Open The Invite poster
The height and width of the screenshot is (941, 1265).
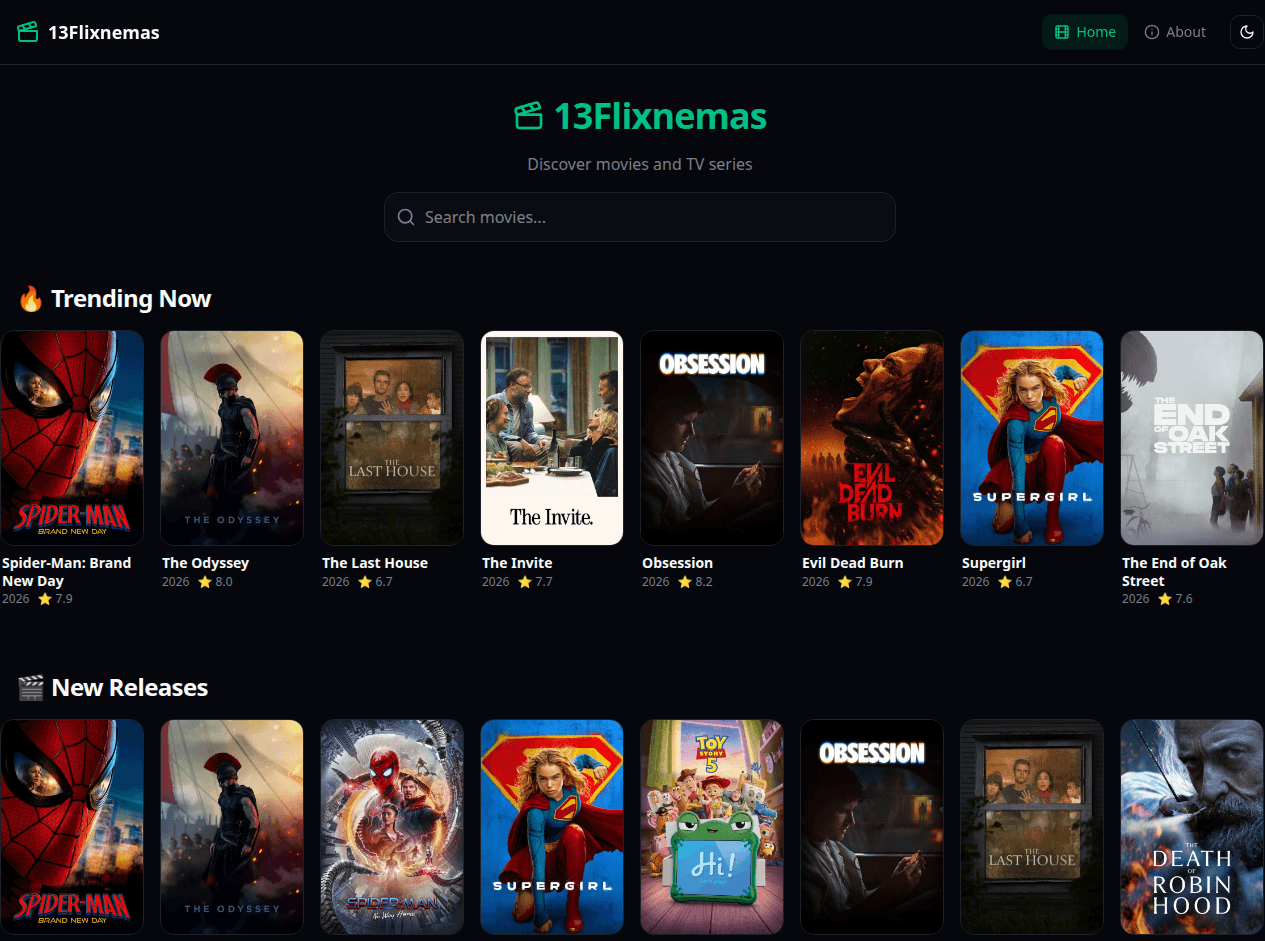(552, 438)
